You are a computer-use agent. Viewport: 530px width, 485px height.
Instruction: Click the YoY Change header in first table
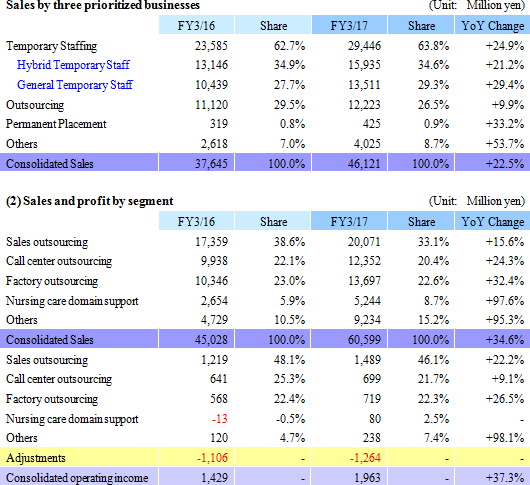492,25
